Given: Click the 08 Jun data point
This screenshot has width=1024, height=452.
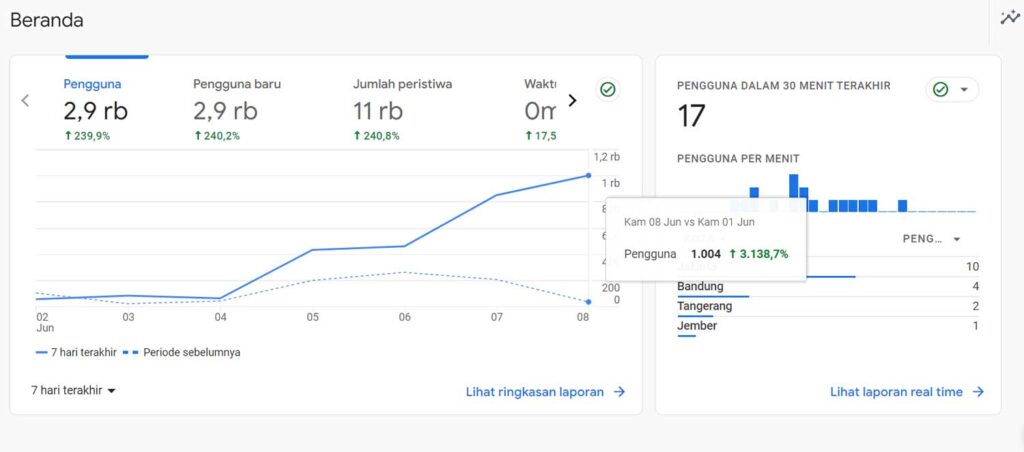Looking at the screenshot, I should point(588,176).
